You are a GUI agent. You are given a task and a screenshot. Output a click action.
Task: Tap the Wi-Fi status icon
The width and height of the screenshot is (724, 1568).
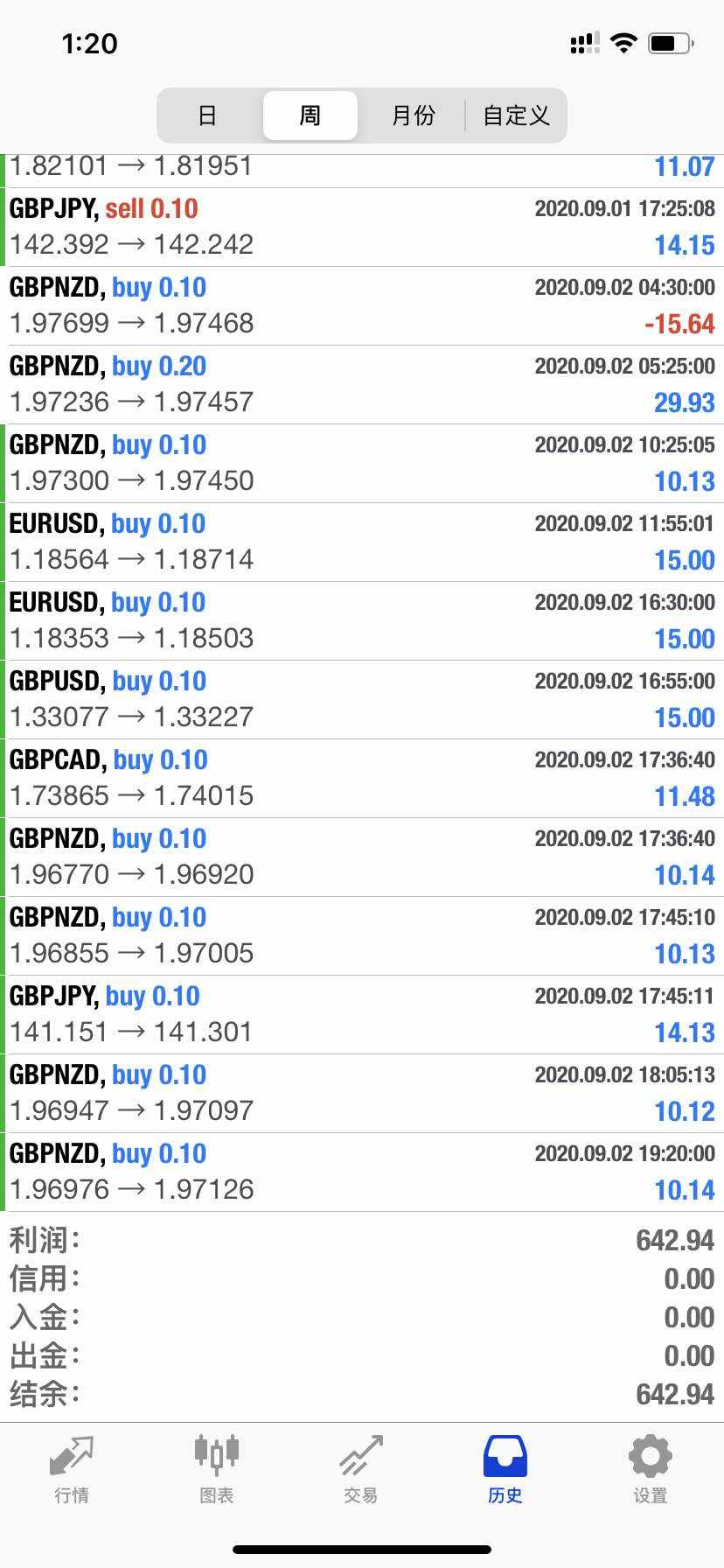[623, 43]
